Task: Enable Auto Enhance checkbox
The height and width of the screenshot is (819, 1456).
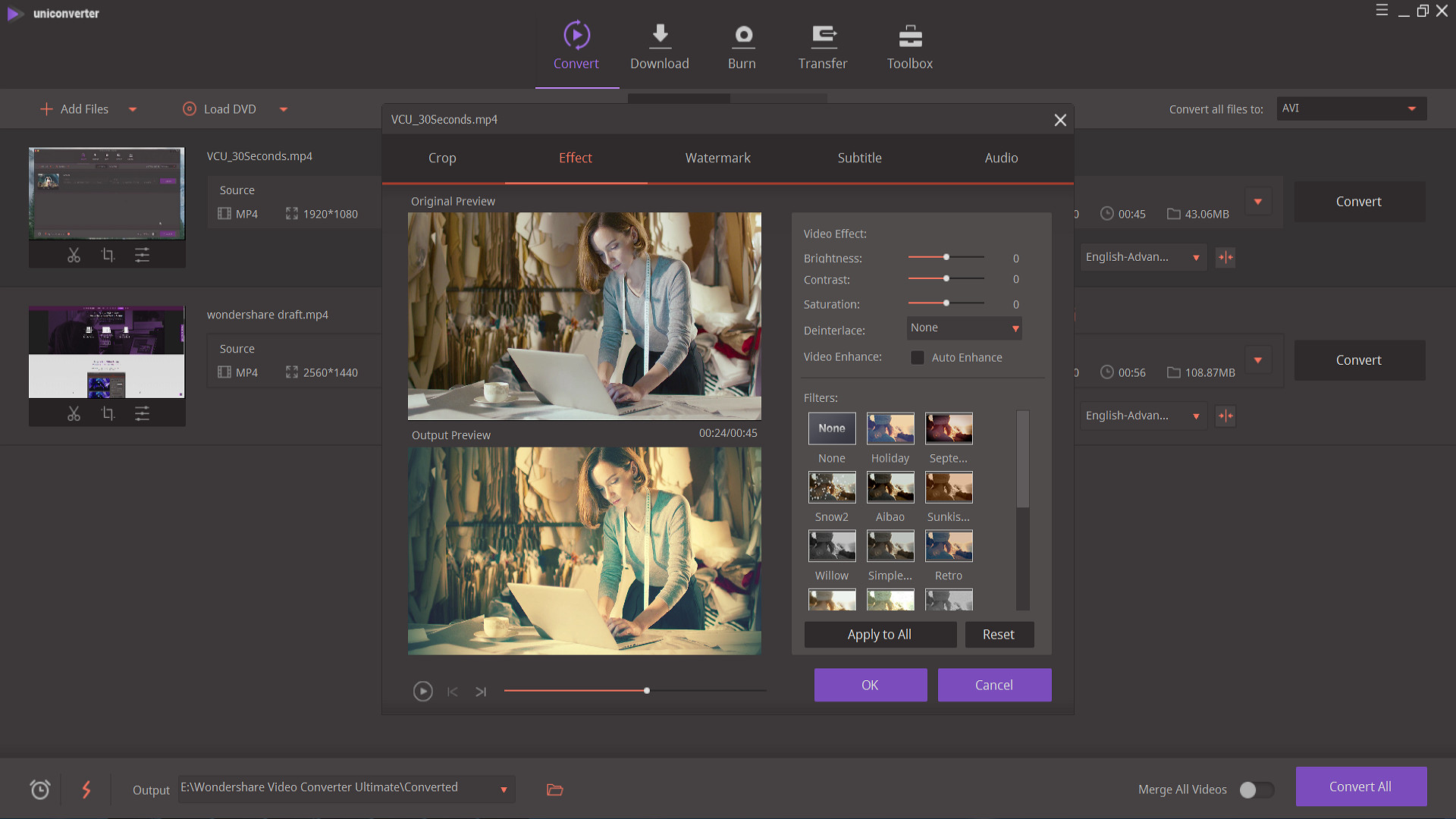Action: tap(917, 357)
